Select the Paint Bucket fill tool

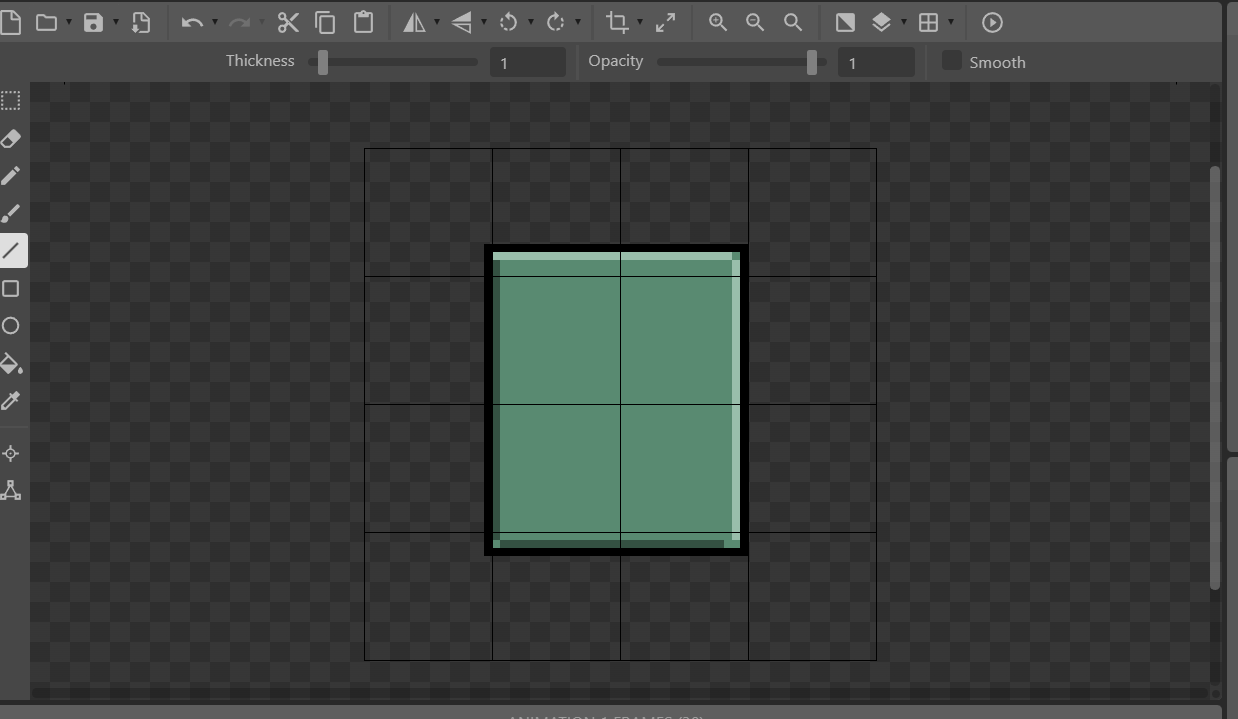point(11,363)
